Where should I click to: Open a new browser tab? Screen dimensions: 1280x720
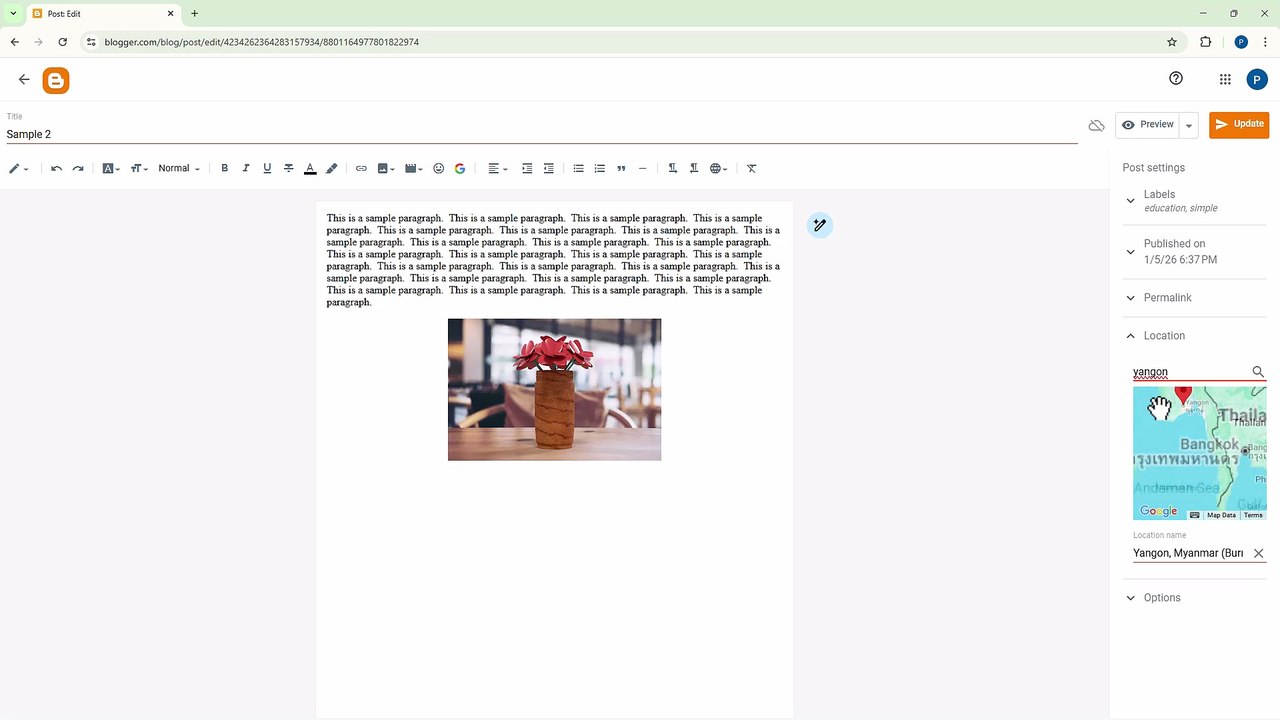pos(194,14)
